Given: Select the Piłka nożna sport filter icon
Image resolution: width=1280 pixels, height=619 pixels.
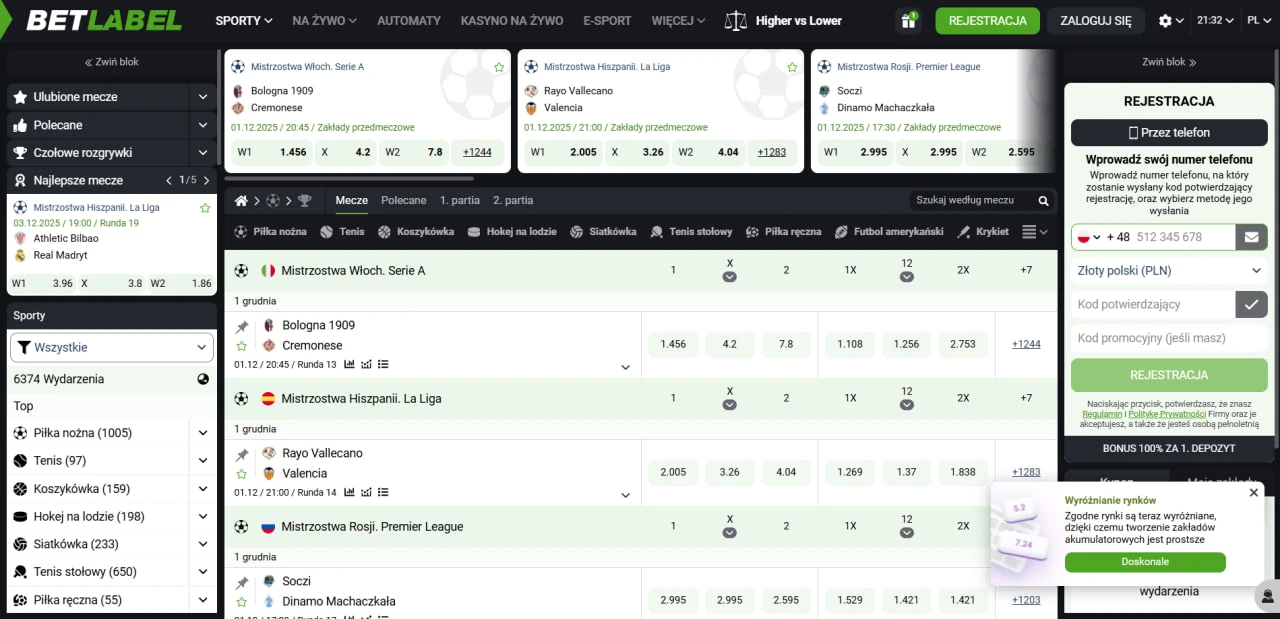Looking at the screenshot, I should (x=240, y=231).
